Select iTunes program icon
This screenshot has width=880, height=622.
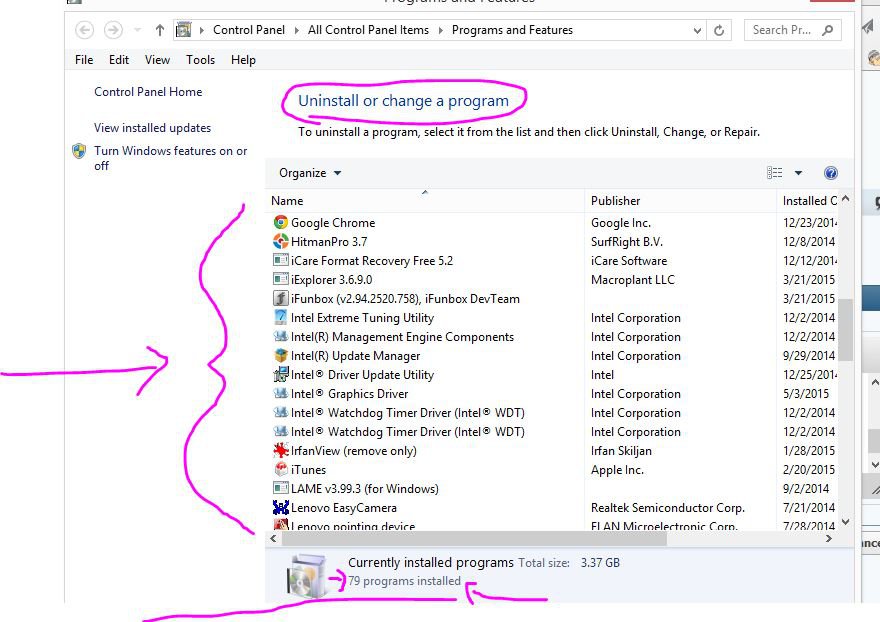tap(281, 469)
